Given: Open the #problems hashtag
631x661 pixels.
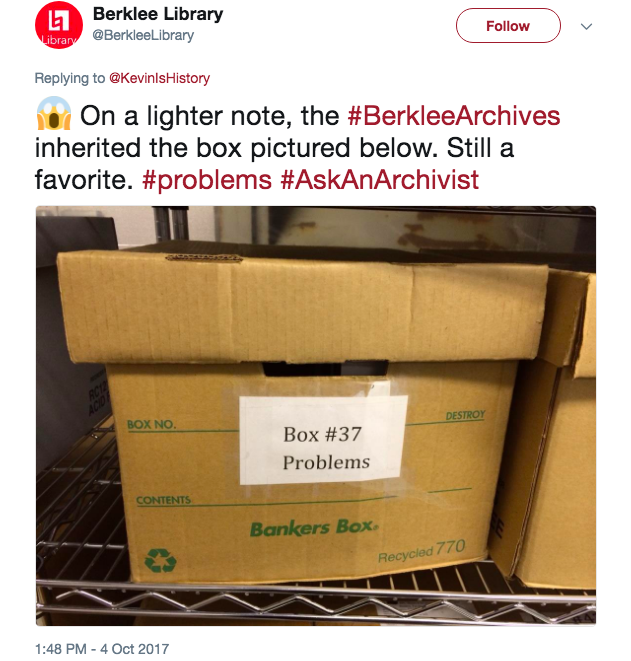Looking at the screenshot, I should pos(207,180).
